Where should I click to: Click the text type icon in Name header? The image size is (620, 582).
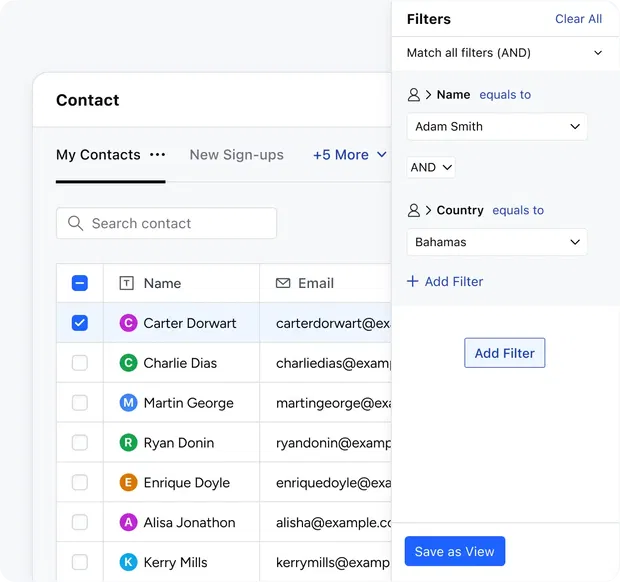127,283
